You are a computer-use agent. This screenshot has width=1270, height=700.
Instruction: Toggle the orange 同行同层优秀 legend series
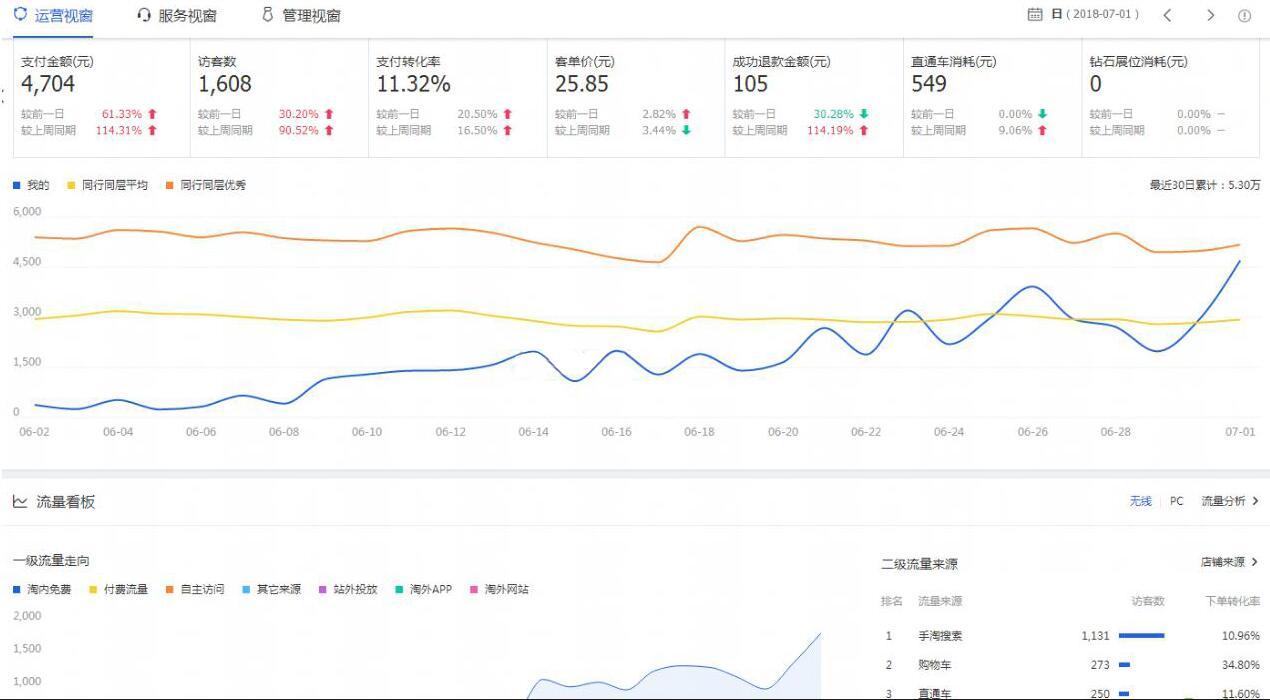tap(205, 185)
